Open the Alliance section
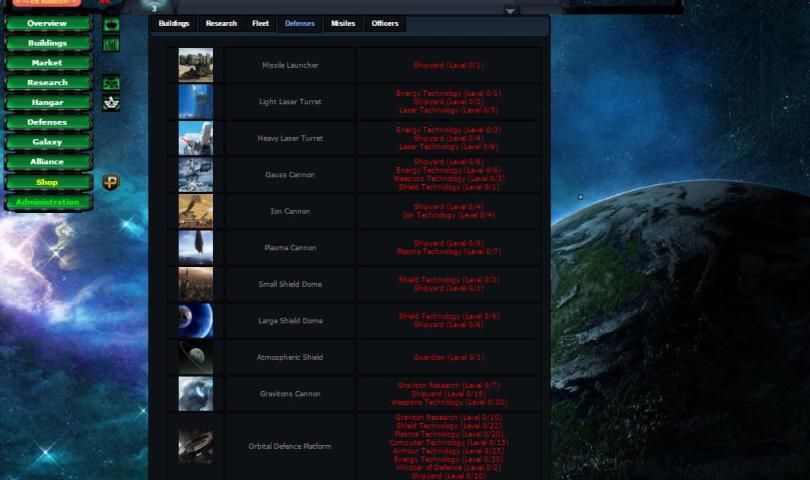 [x=47, y=162]
